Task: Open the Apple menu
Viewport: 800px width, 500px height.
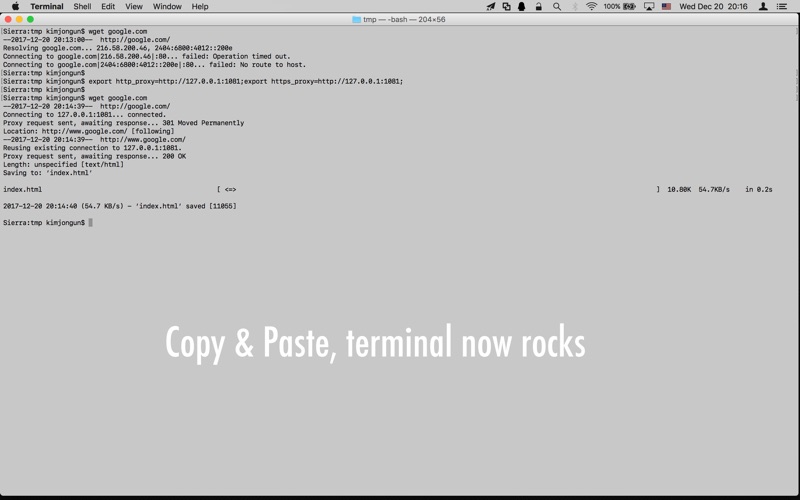Action: click(15, 6)
